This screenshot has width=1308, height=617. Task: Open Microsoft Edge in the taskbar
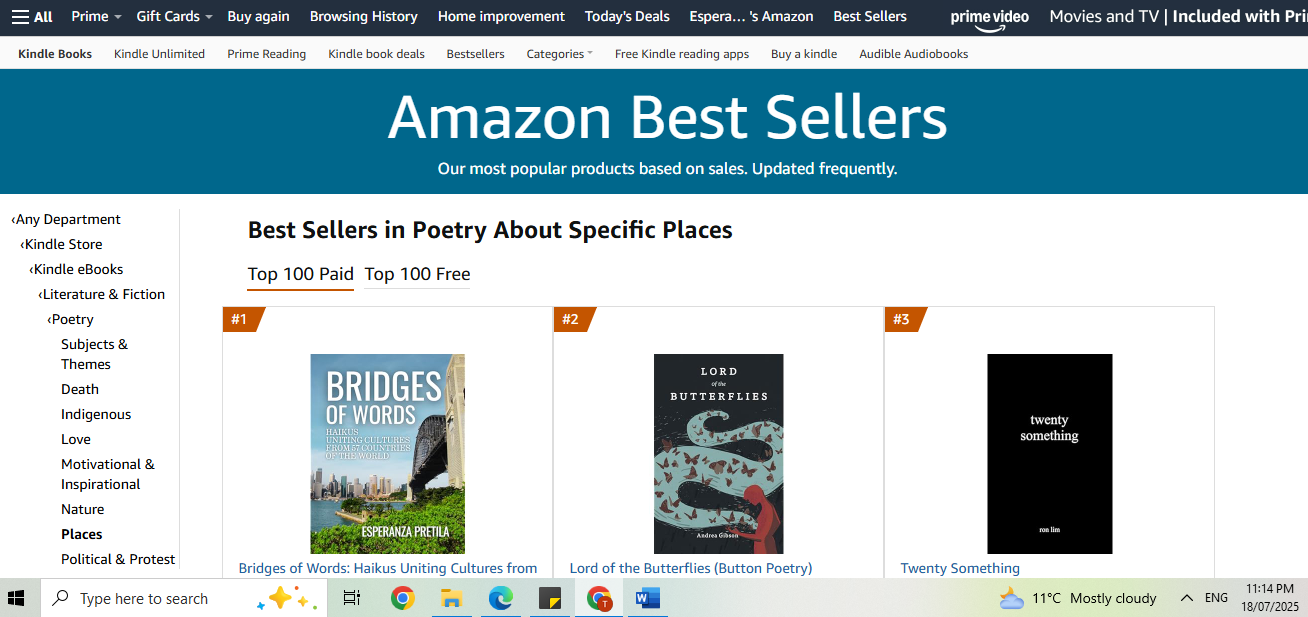click(x=500, y=598)
